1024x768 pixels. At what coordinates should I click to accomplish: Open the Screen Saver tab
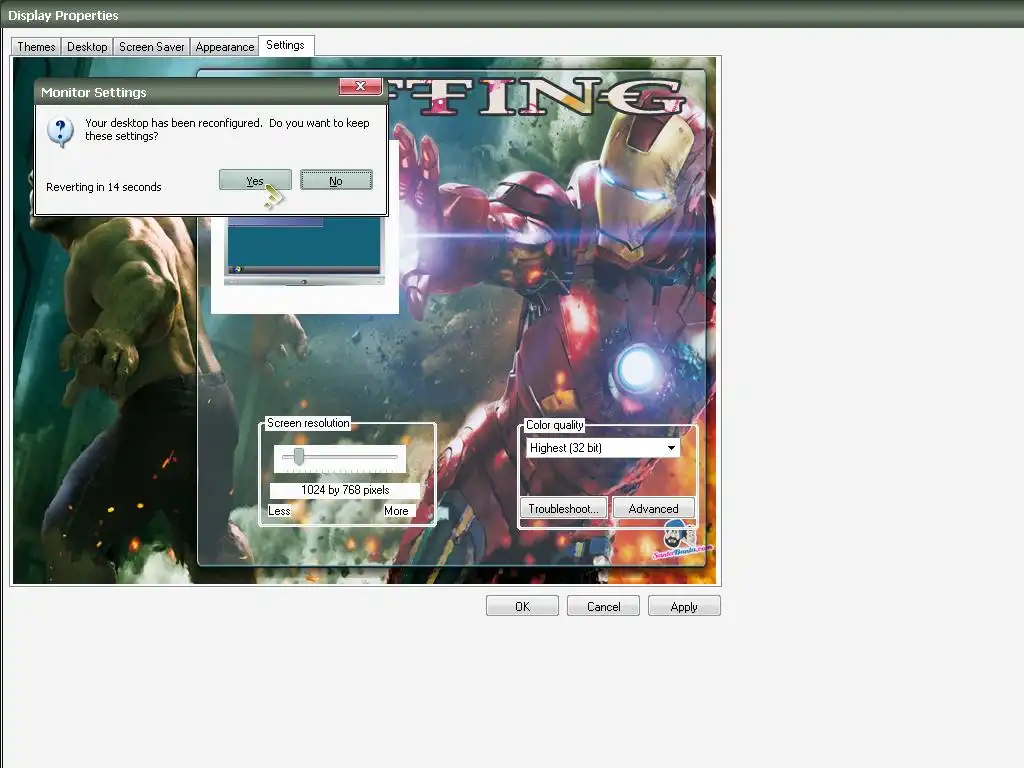pyautogui.click(x=152, y=47)
